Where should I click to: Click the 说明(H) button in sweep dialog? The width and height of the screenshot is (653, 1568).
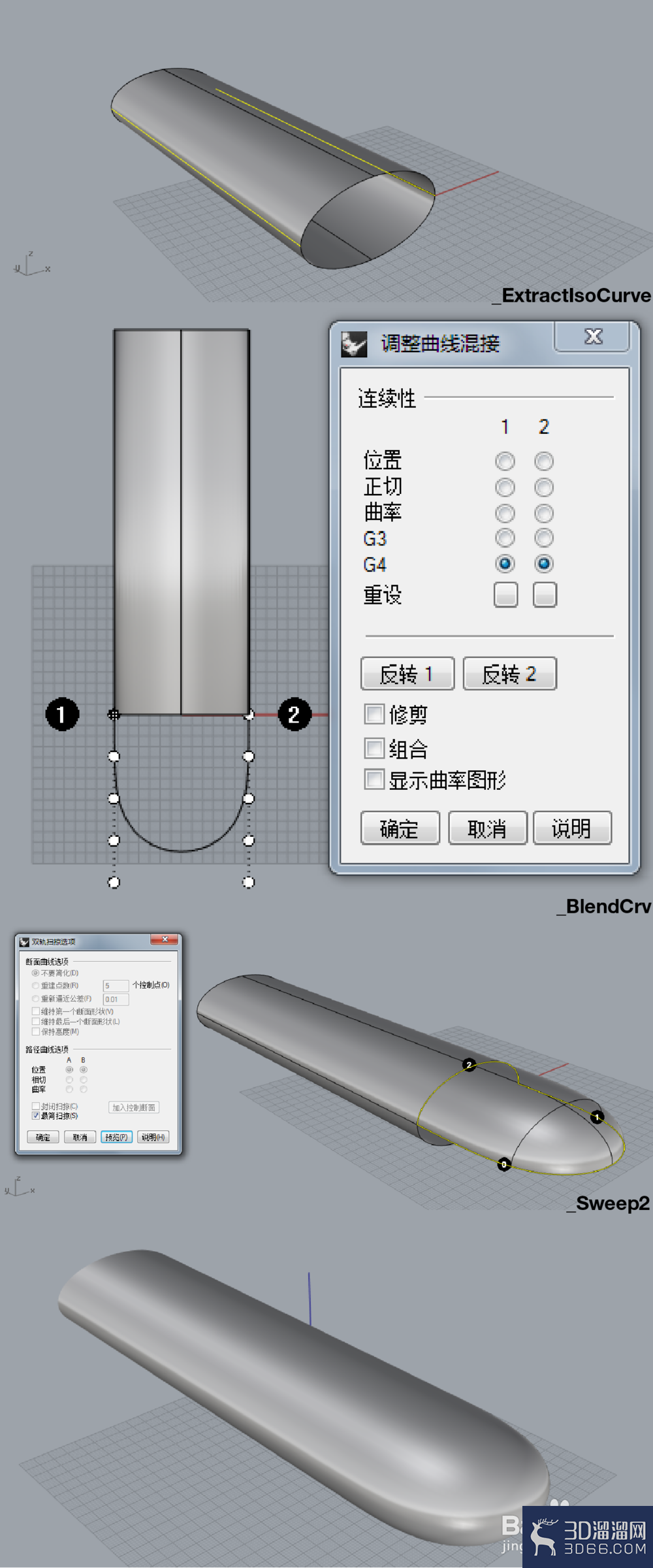point(153,1137)
